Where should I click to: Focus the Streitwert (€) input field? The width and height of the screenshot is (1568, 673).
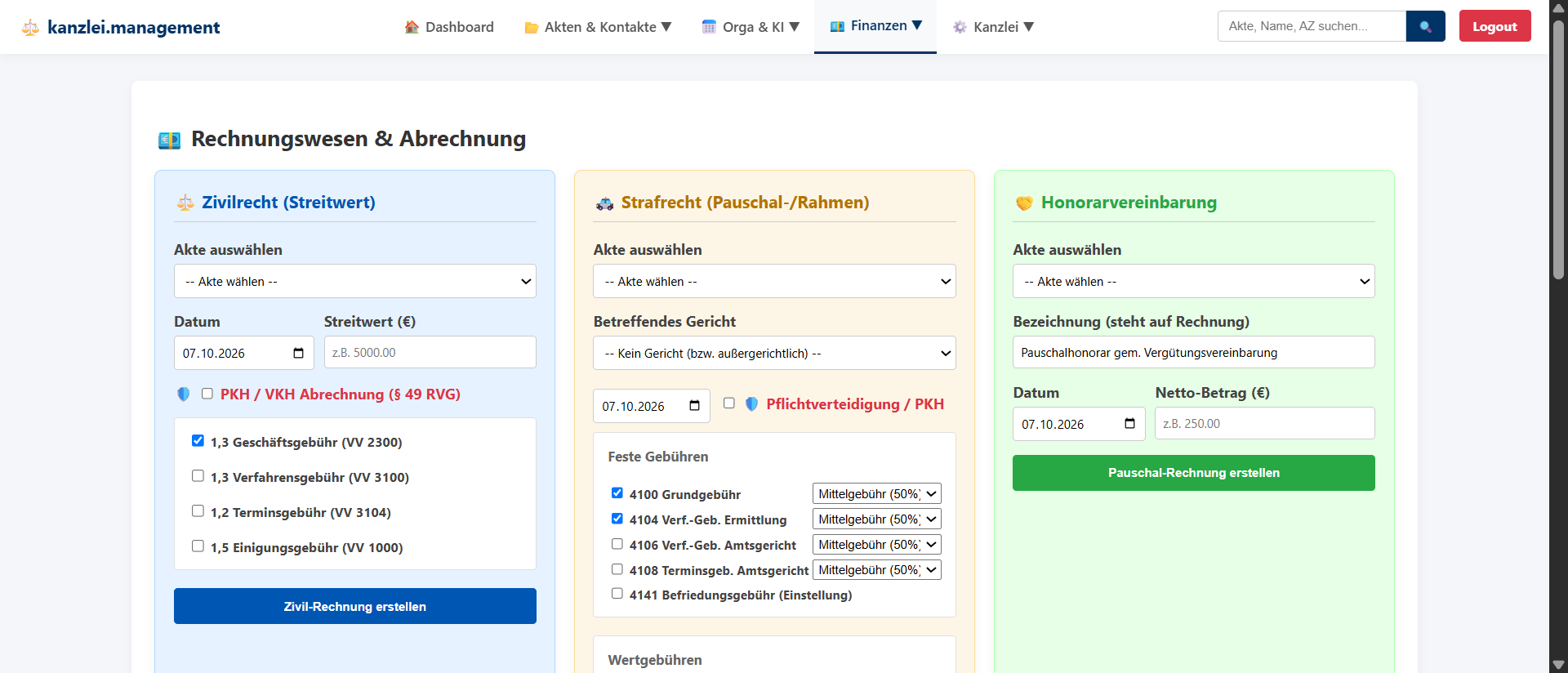430,352
